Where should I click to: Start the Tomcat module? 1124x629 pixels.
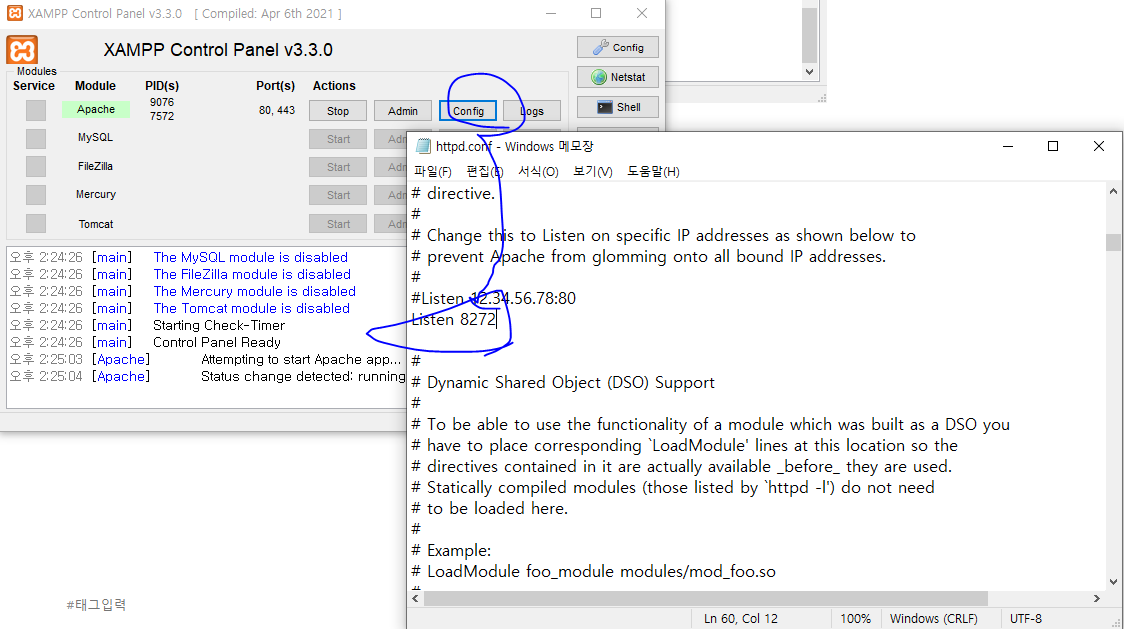point(338,224)
